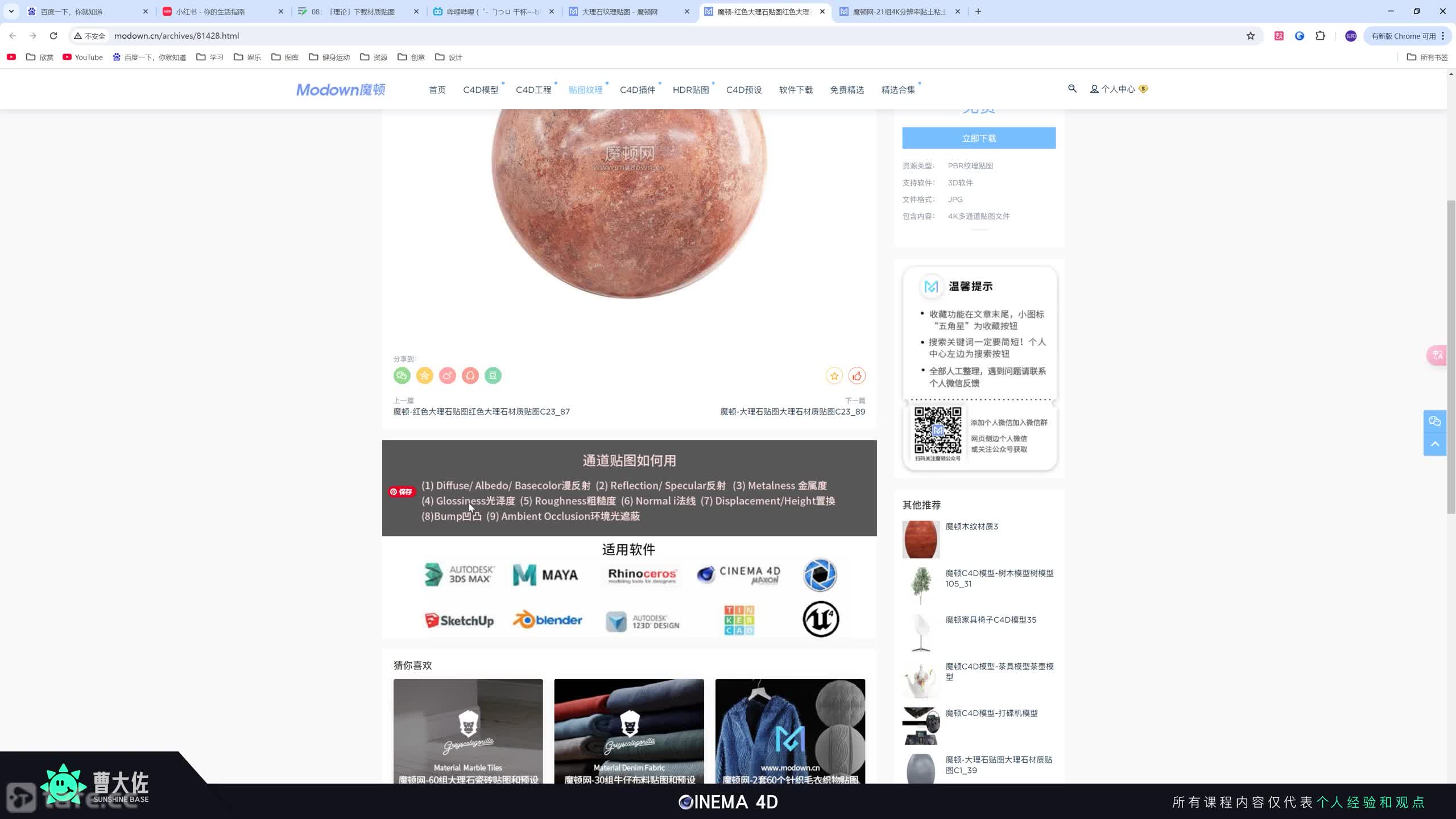Toggle the bookmark star in the address bar

1250,35
